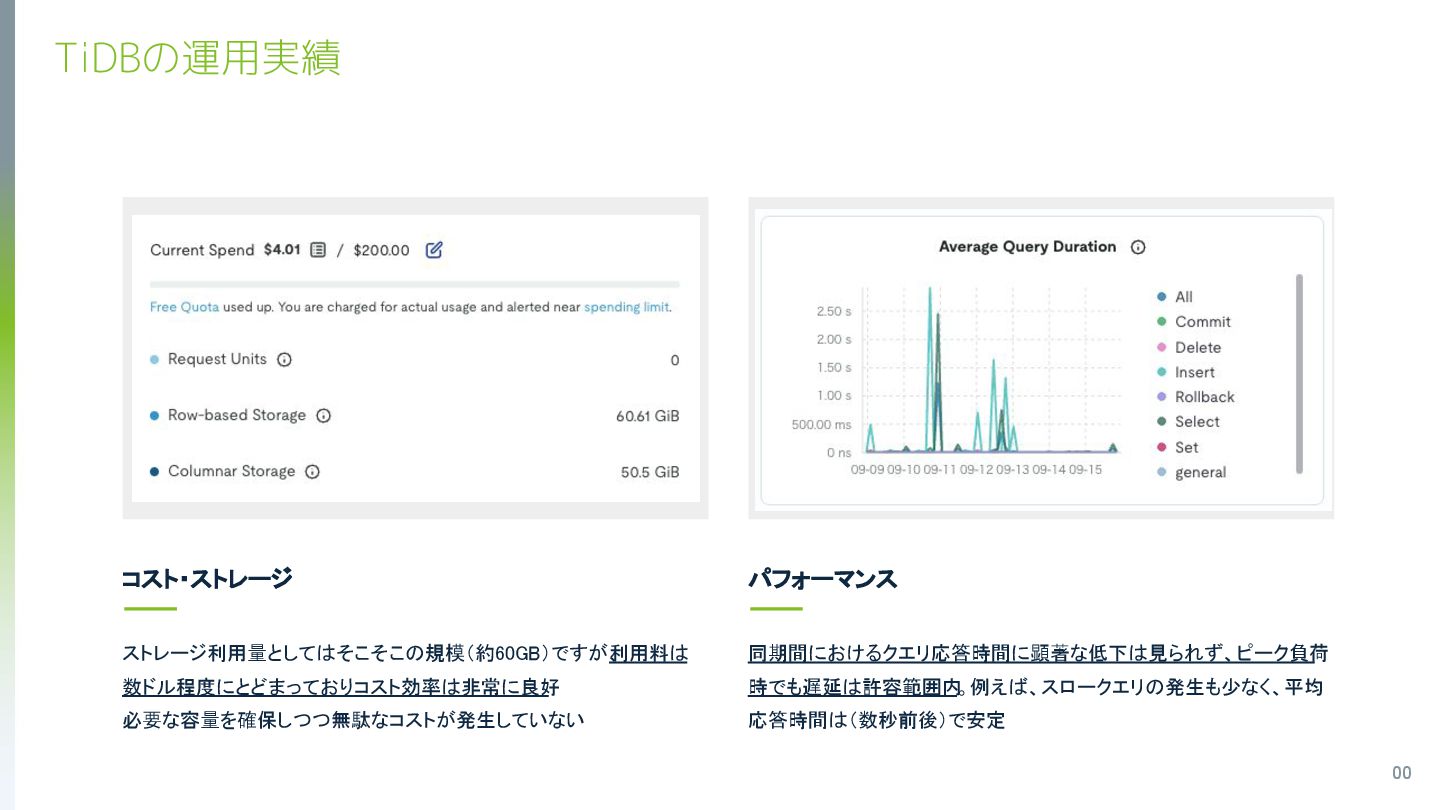Toggle the Commit series in legend

(1194, 322)
